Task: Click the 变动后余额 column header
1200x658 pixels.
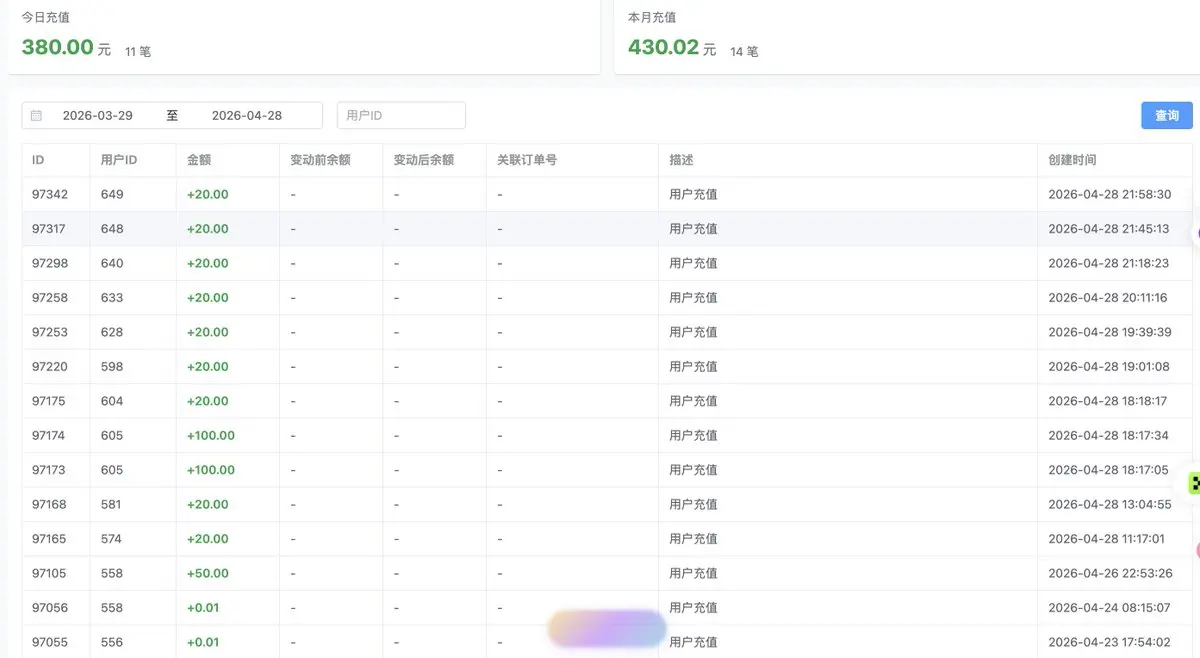Action: point(424,160)
